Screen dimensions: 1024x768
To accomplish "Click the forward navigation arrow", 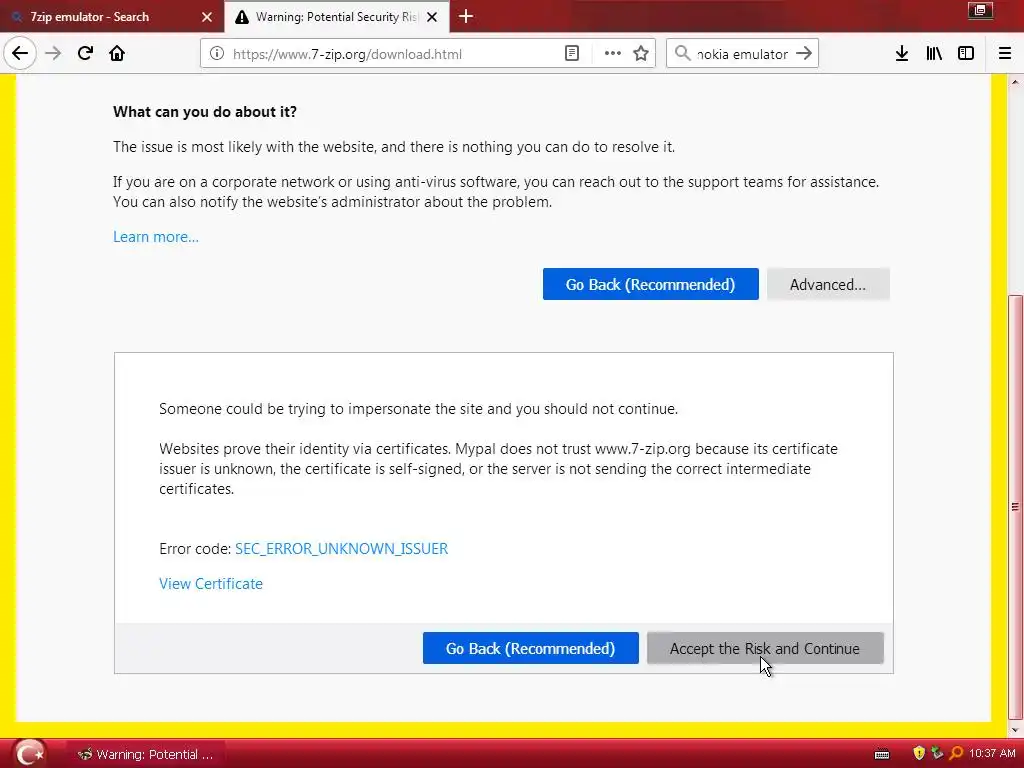I will click(x=54, y=54).
